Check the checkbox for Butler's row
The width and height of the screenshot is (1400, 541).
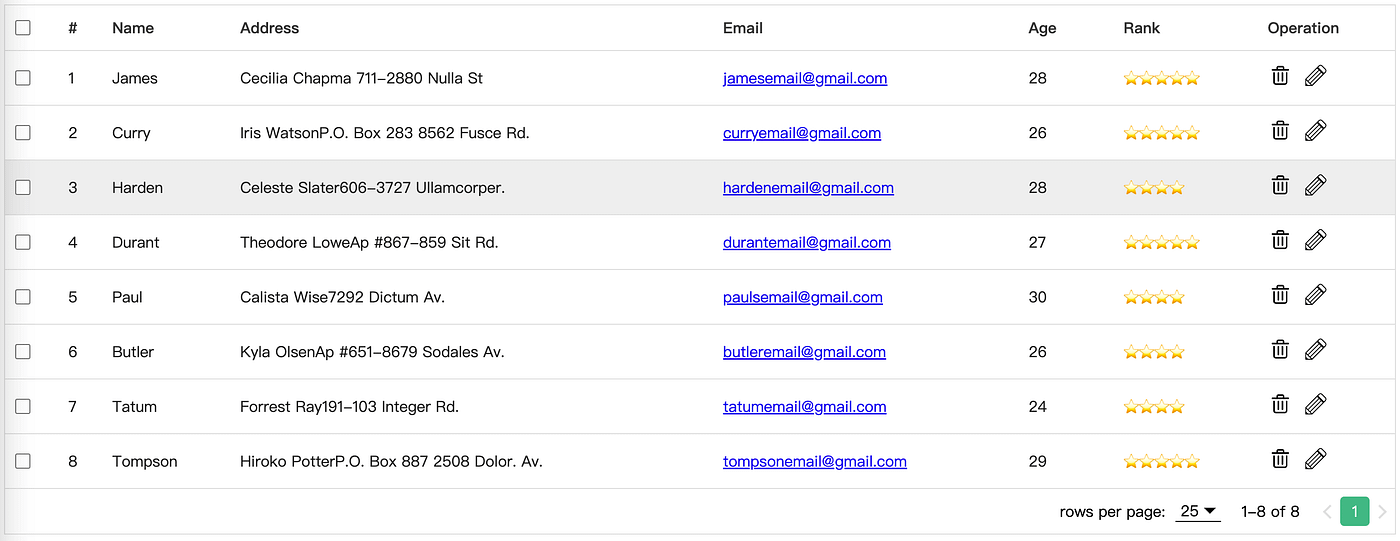pyautogui.click(x=23, y=351)
